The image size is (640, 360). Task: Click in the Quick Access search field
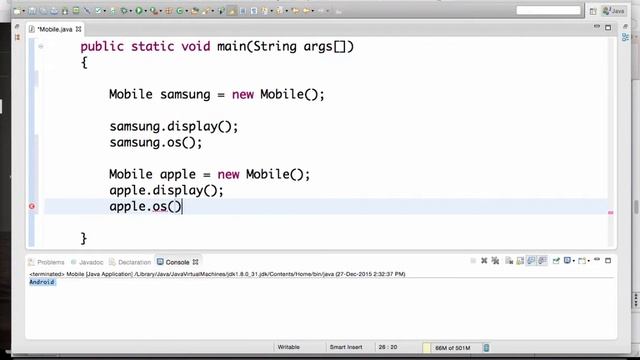click(x=548, y=10)
